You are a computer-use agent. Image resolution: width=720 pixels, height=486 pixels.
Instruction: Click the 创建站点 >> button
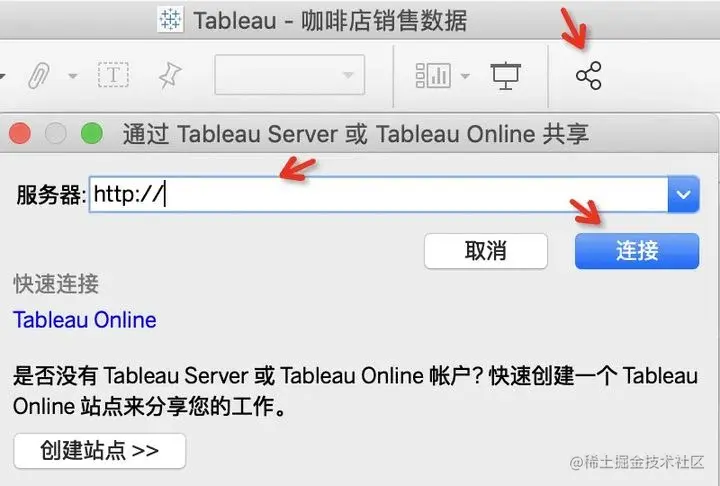click(x=100, y=451)
